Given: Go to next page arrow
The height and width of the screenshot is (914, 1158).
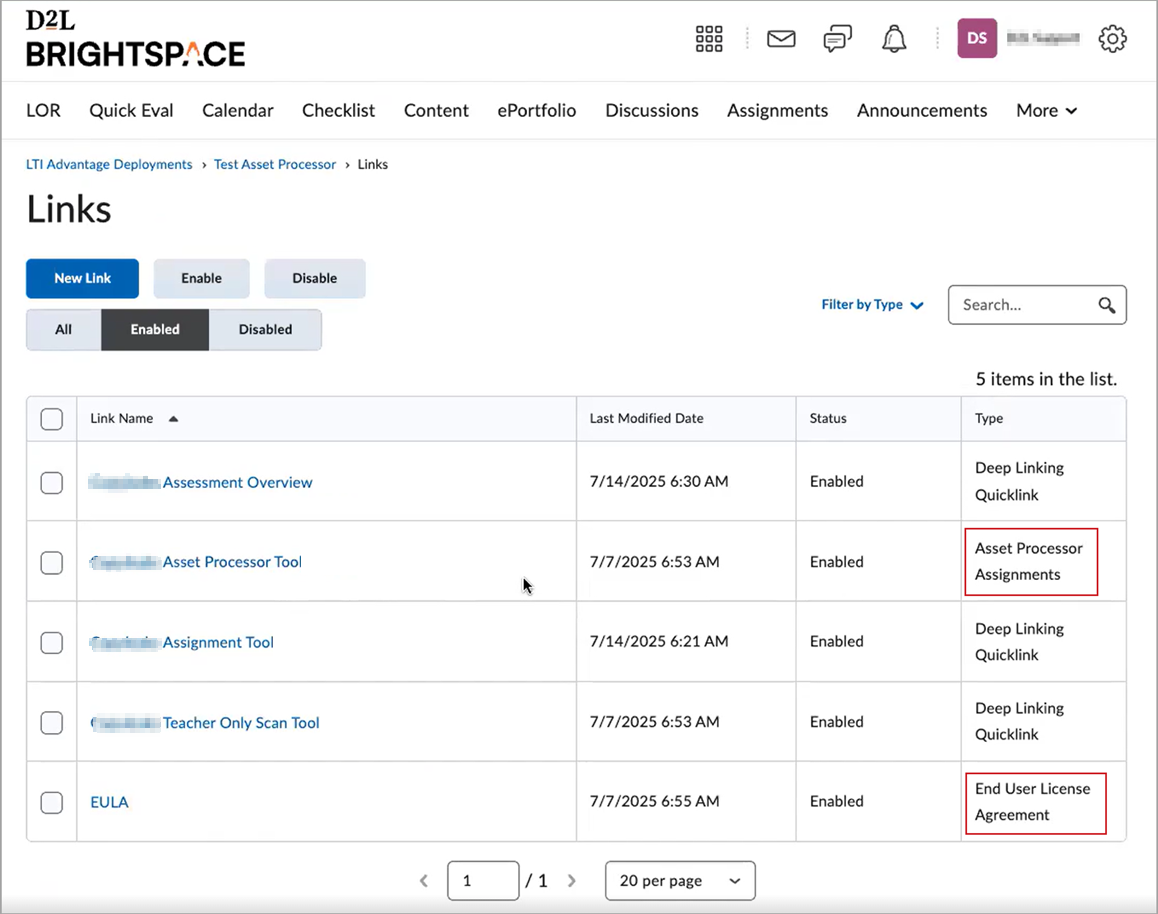Looking at the screenshot, I should click(572, 881).
